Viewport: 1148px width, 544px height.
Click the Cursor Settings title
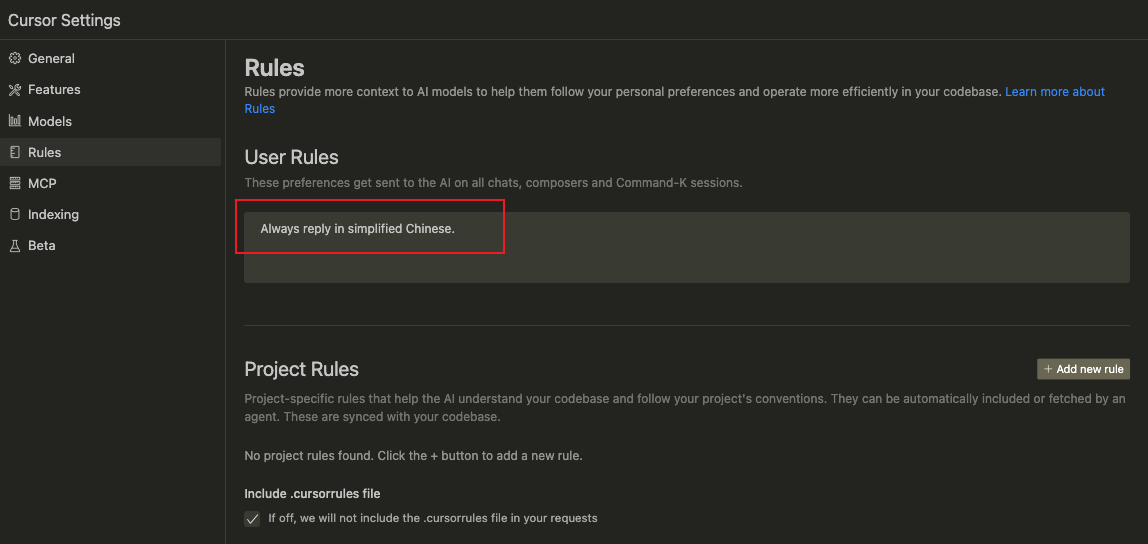[64, 21]
